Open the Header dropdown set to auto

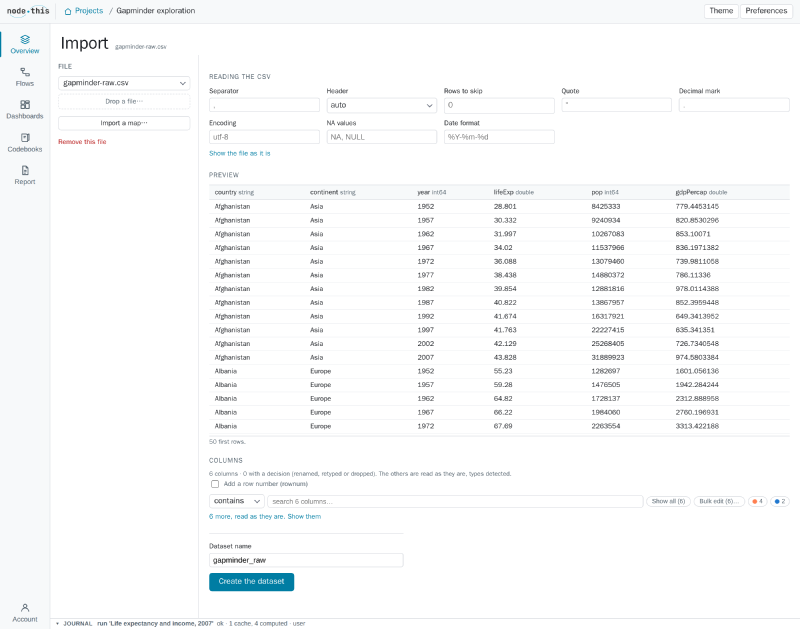tap(382, 105)
